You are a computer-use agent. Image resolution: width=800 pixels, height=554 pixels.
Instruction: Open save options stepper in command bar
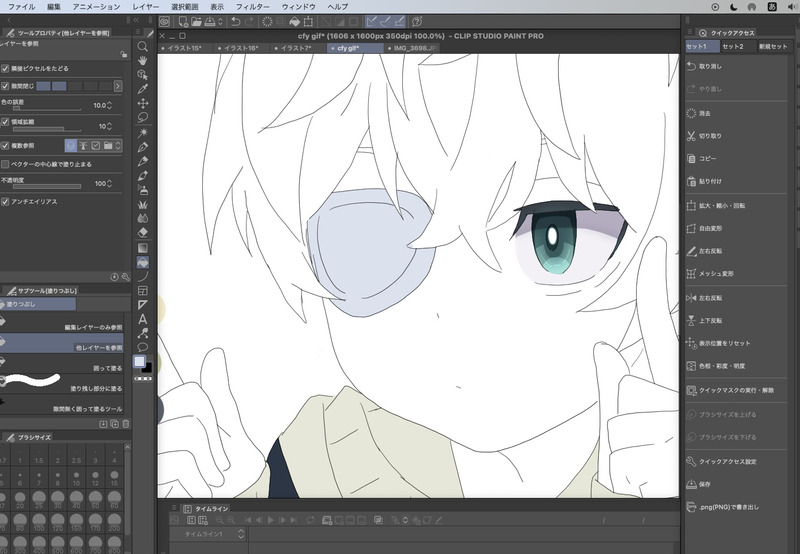220,21
